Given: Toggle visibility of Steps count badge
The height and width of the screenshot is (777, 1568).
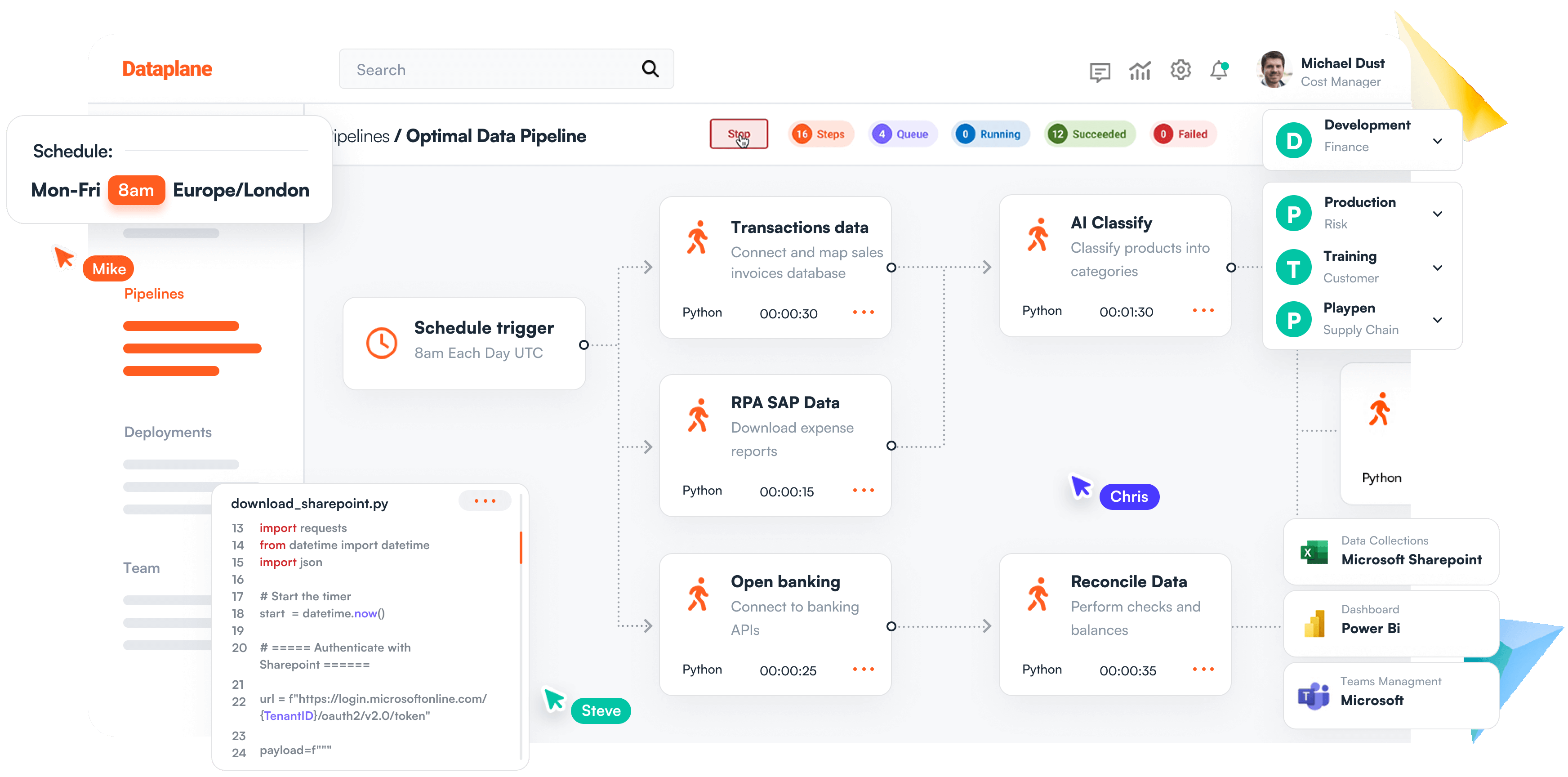Looking at the screenshot, I should pyautogui.click(x=819, y=134).
